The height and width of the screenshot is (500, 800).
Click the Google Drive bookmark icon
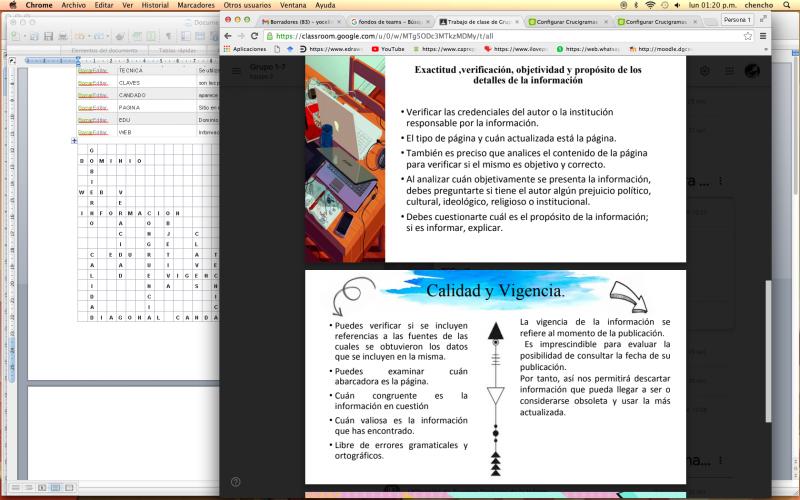[x=290, y=49]
